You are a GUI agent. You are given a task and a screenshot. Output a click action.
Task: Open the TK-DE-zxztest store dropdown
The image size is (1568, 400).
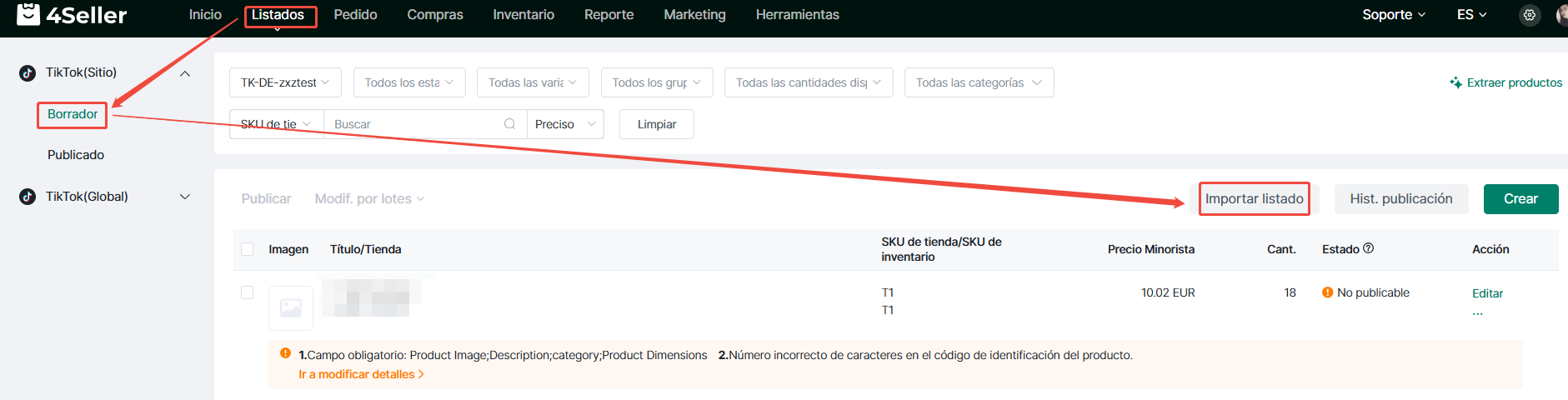[x=285, y=82]
